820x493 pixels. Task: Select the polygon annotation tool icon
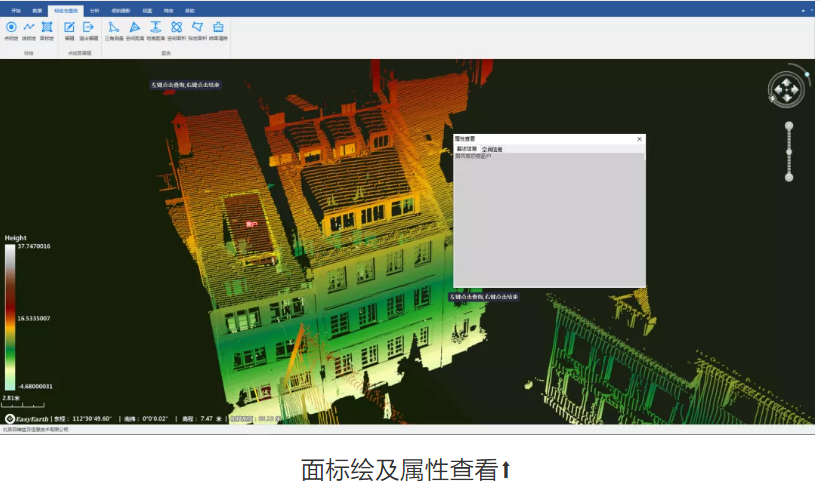47,28
